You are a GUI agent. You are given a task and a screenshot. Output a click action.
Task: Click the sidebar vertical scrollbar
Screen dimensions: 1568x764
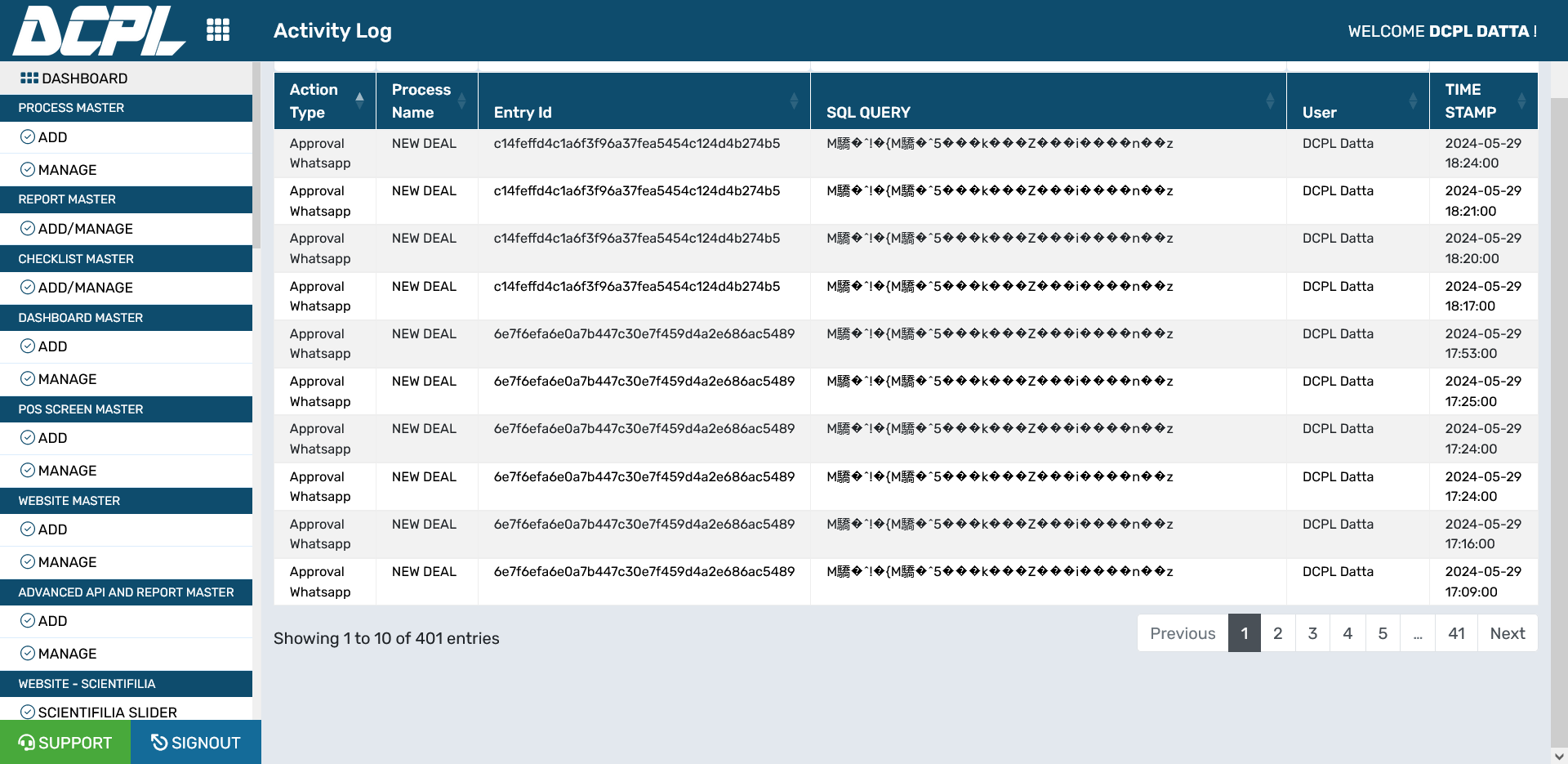[x=256, y=155]
